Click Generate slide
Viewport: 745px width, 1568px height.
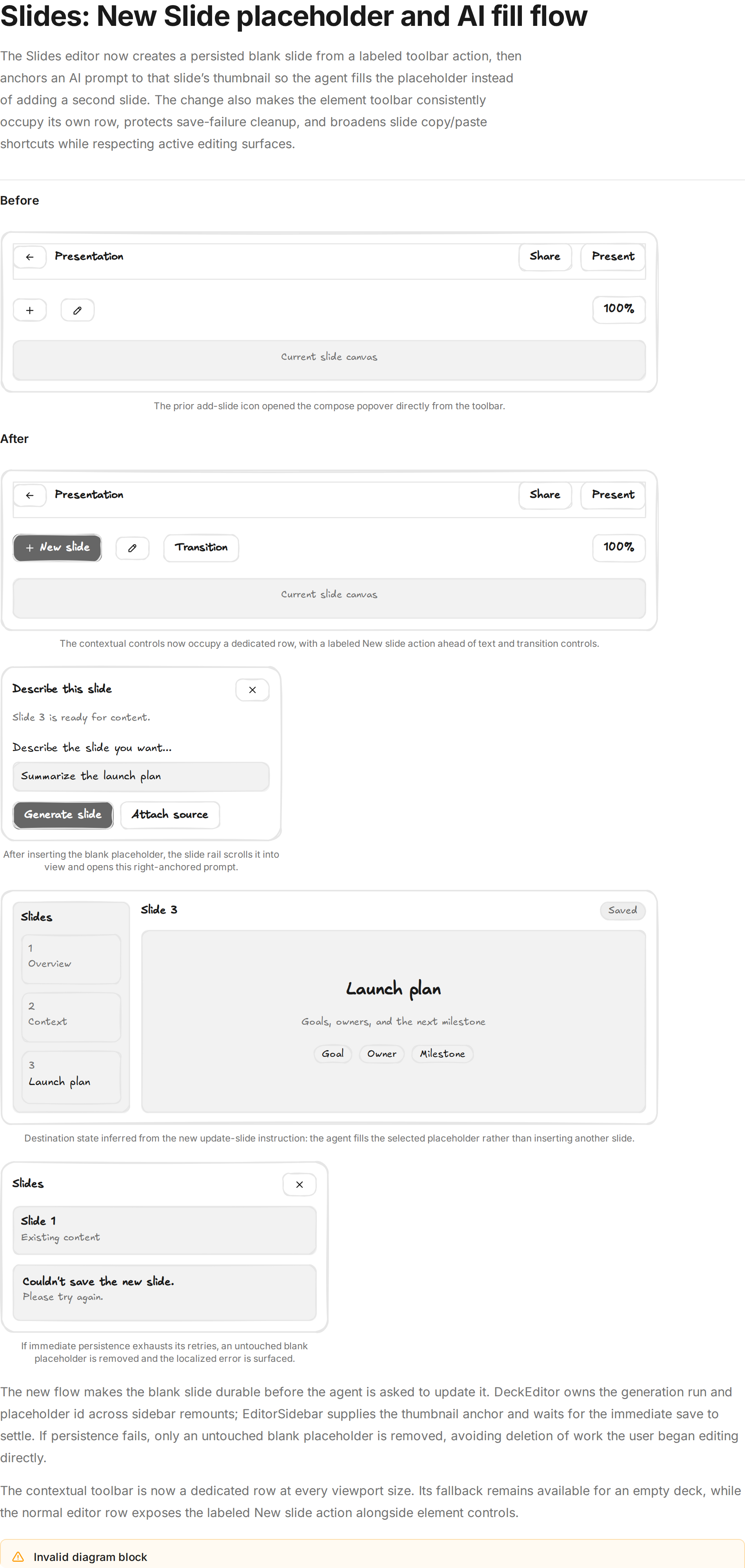(63, 815)
